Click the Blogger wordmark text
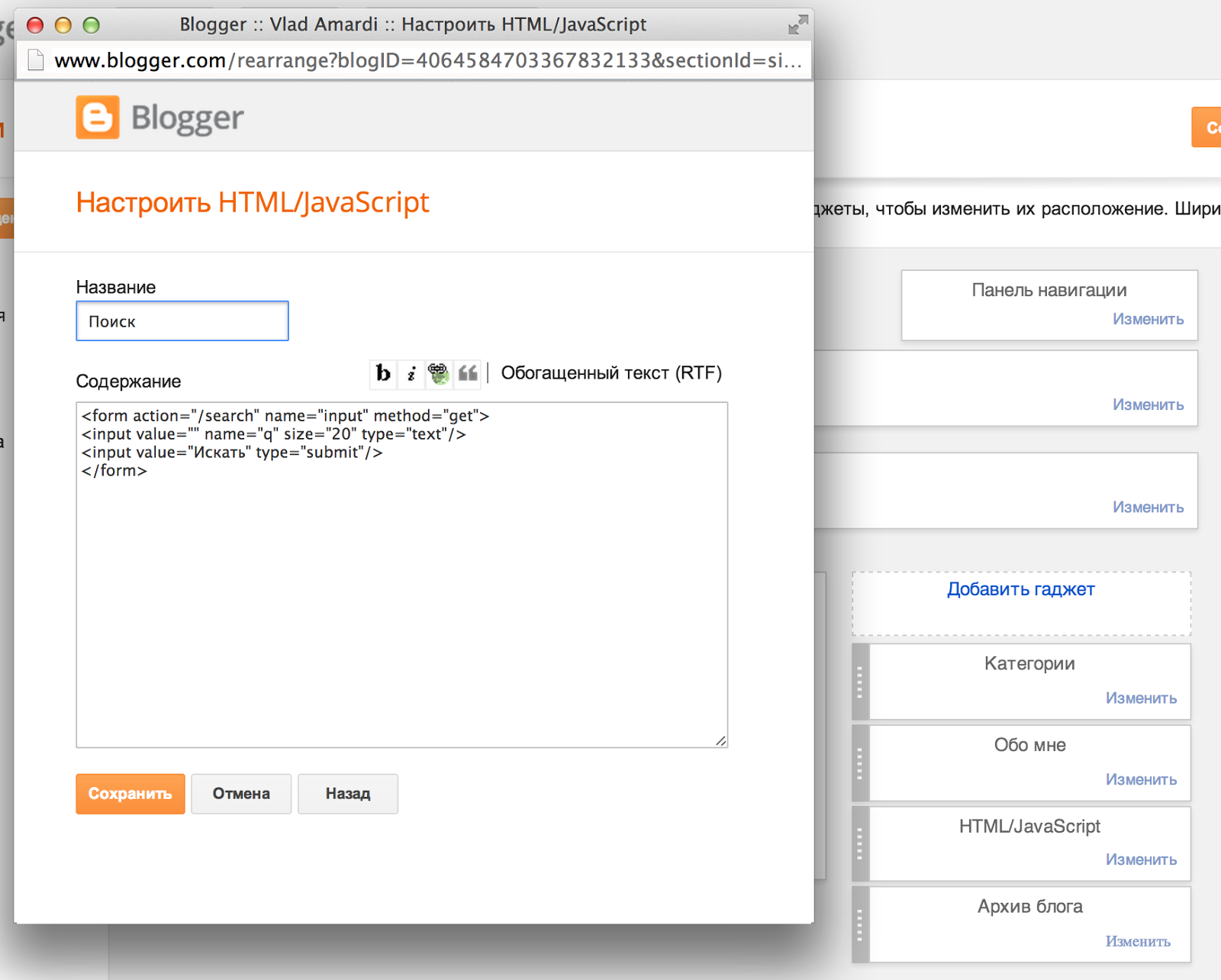This screenshot has height=980, width=1221. [187, 119]
